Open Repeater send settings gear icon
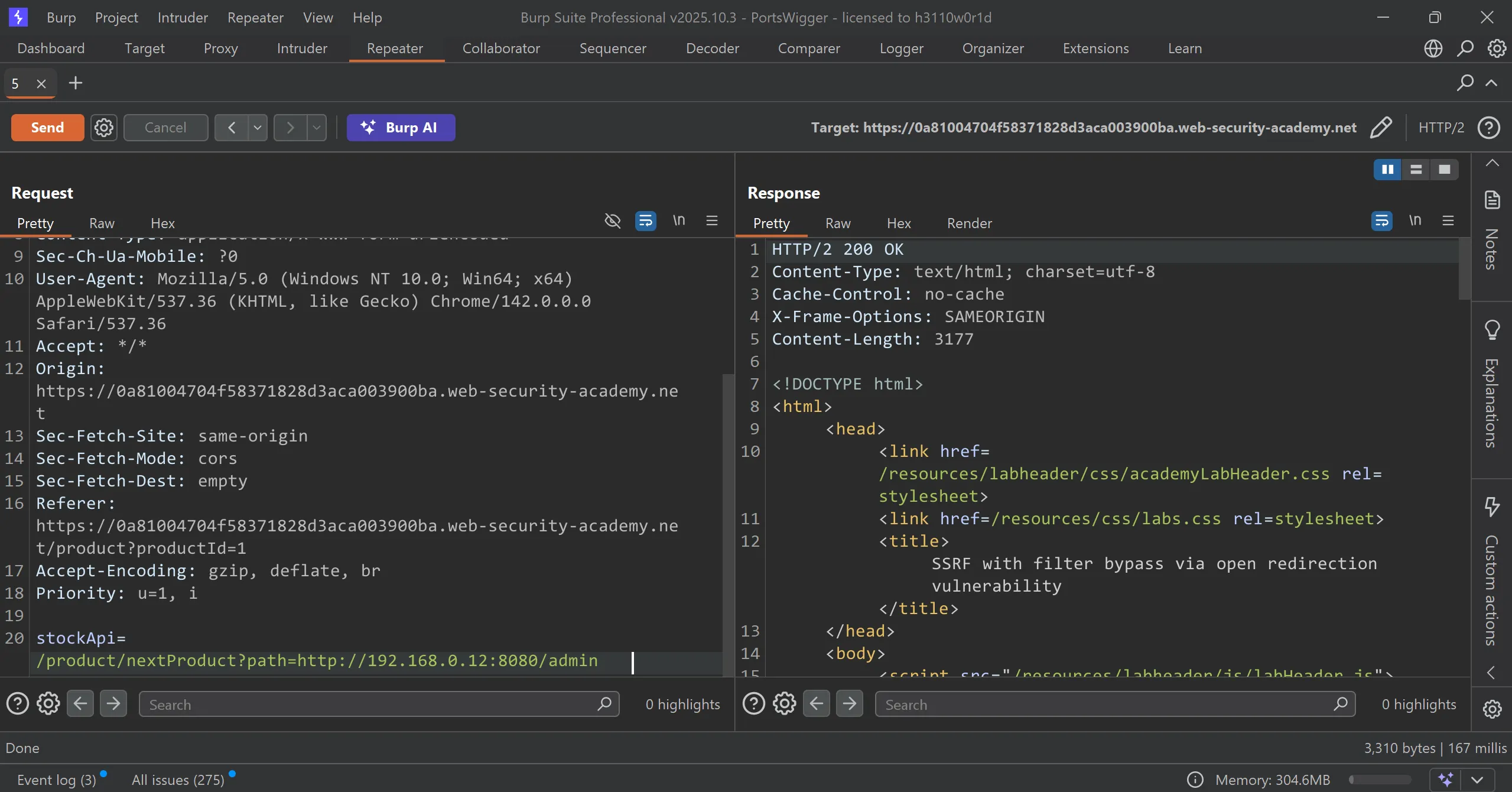 [104, 128]
